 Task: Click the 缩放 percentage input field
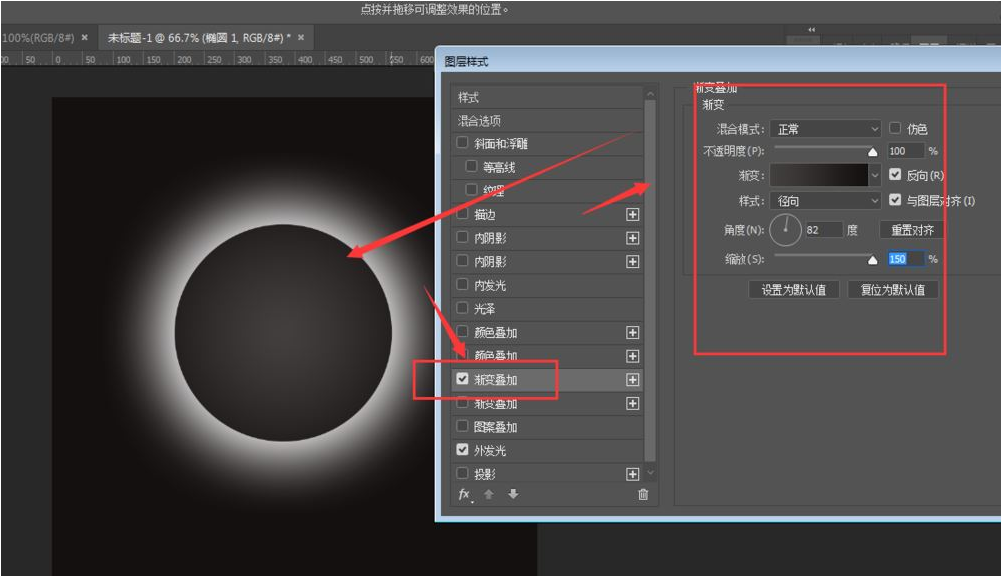pyautogui.click(x=906, y=259)
